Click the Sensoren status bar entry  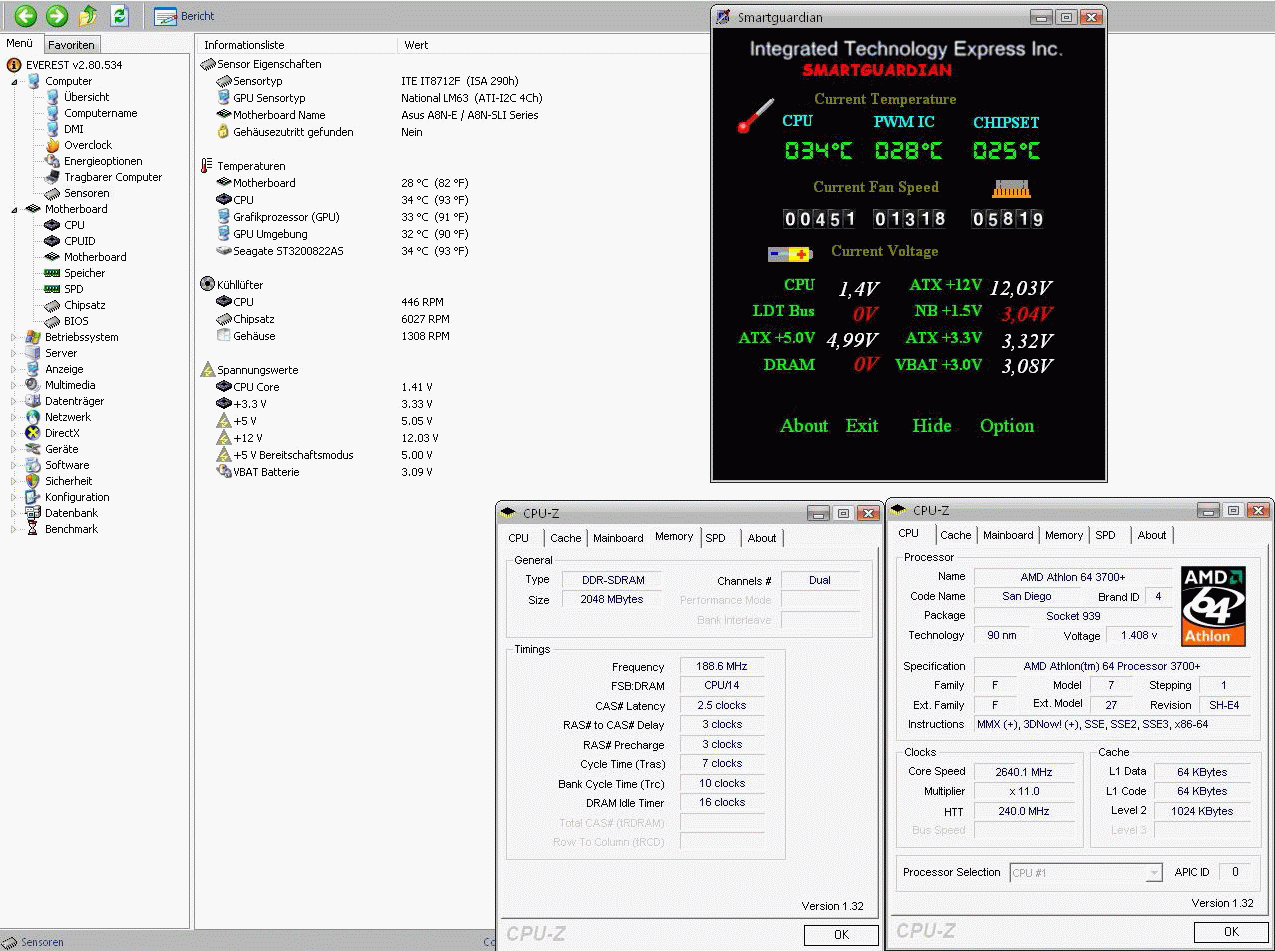coord(34,942)
